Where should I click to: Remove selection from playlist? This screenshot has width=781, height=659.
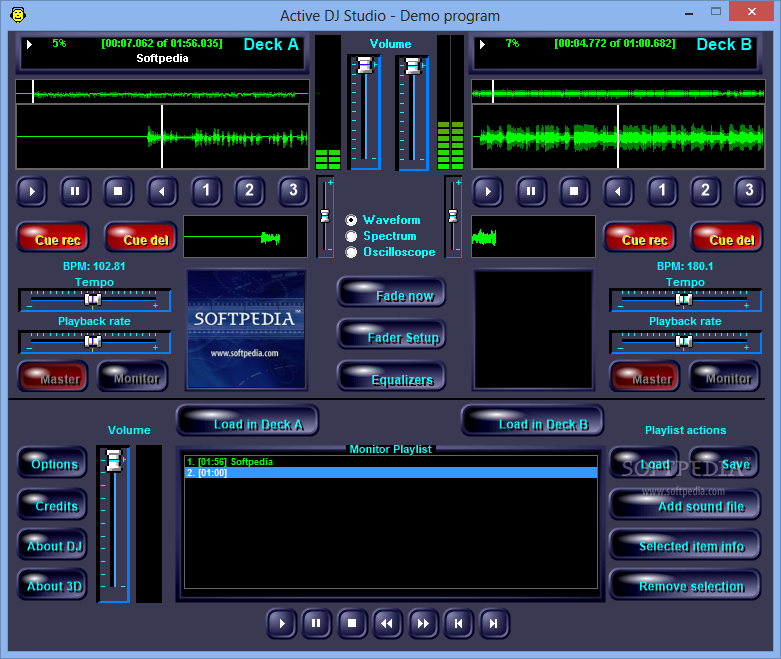click(685, 584)
